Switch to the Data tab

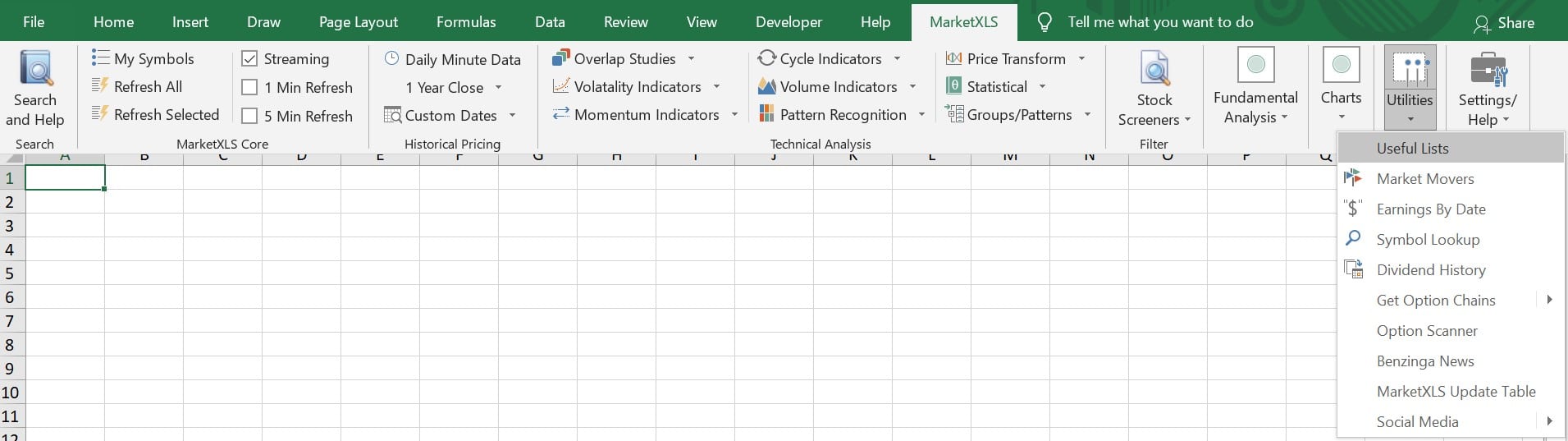550,22
